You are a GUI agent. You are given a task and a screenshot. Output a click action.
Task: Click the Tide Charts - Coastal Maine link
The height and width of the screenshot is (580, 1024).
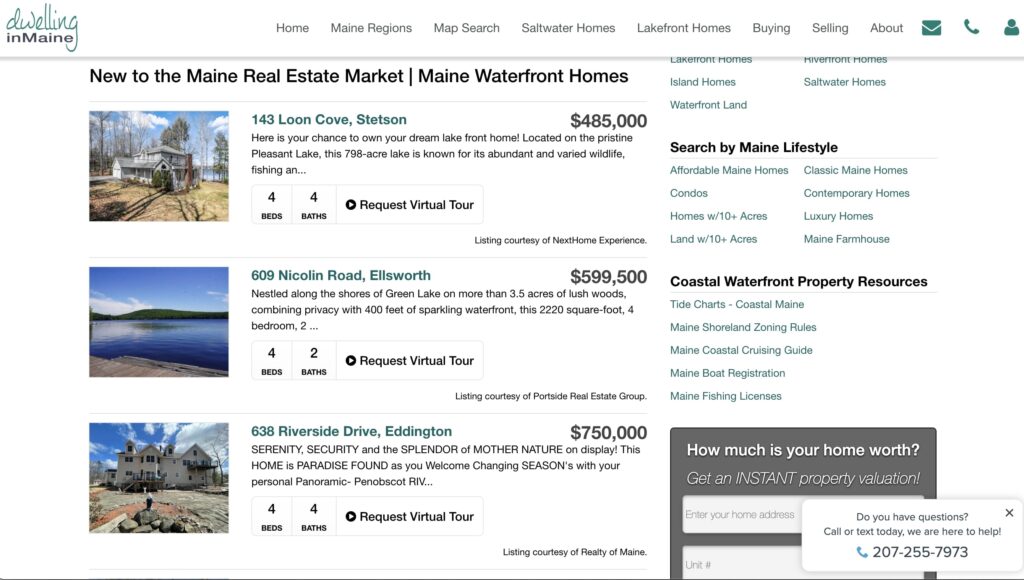tap(737, 304)
